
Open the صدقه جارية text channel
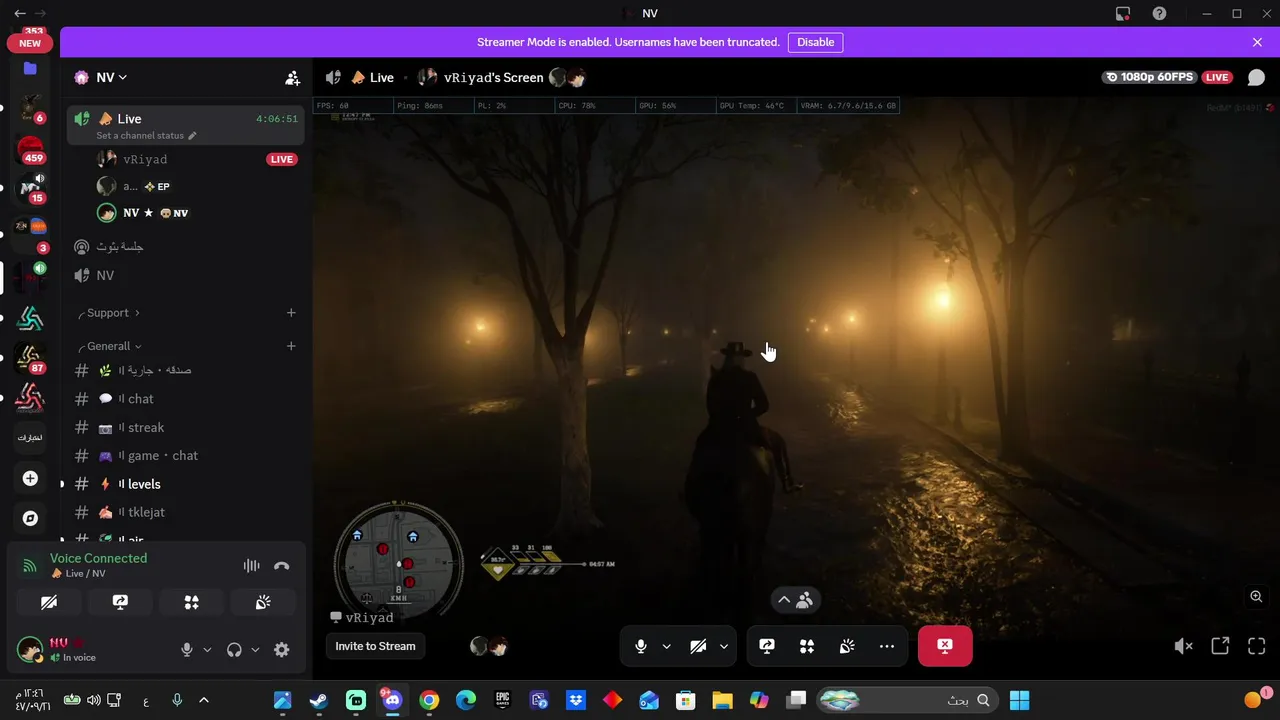pyautogui.click(x=185, y=370)
